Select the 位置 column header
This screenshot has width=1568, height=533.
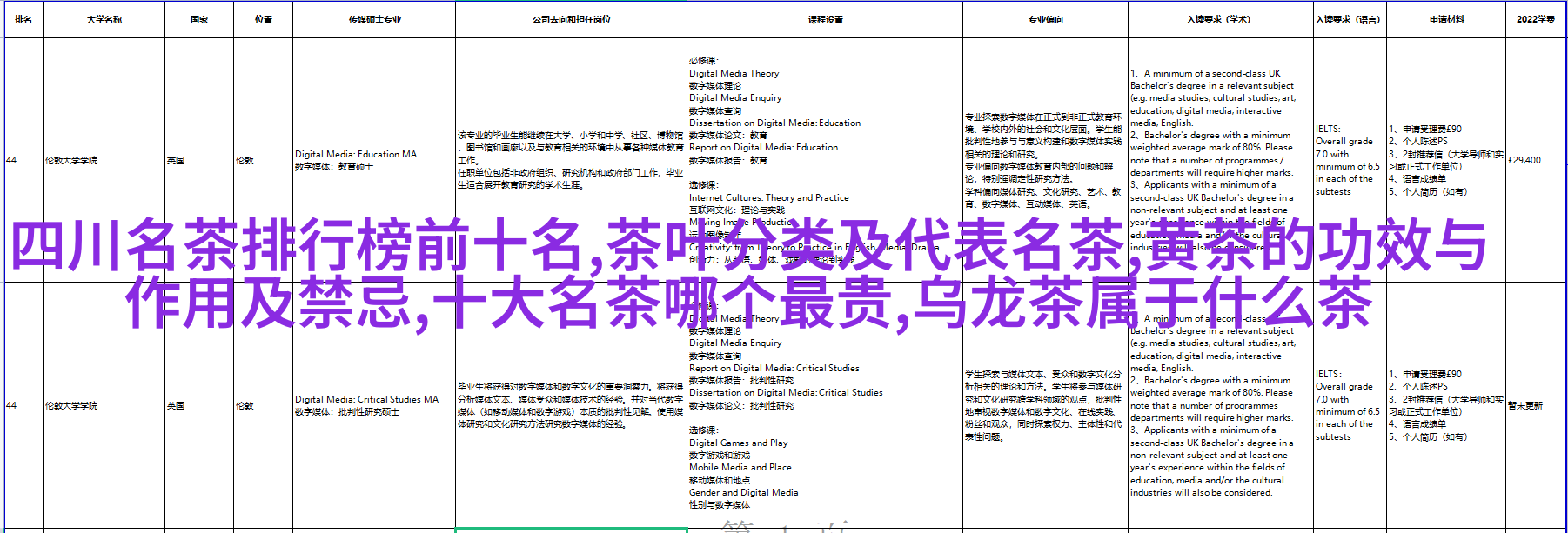click(264, 19)
